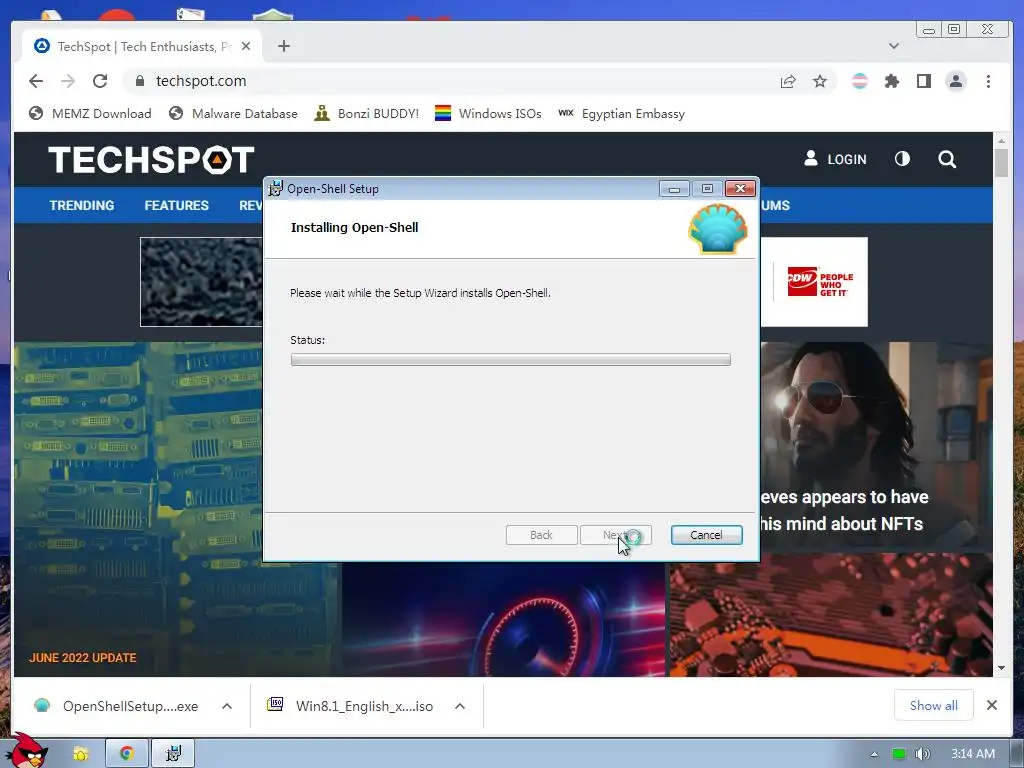Click the page scrollbar down arrow

tap(1001, 668)
